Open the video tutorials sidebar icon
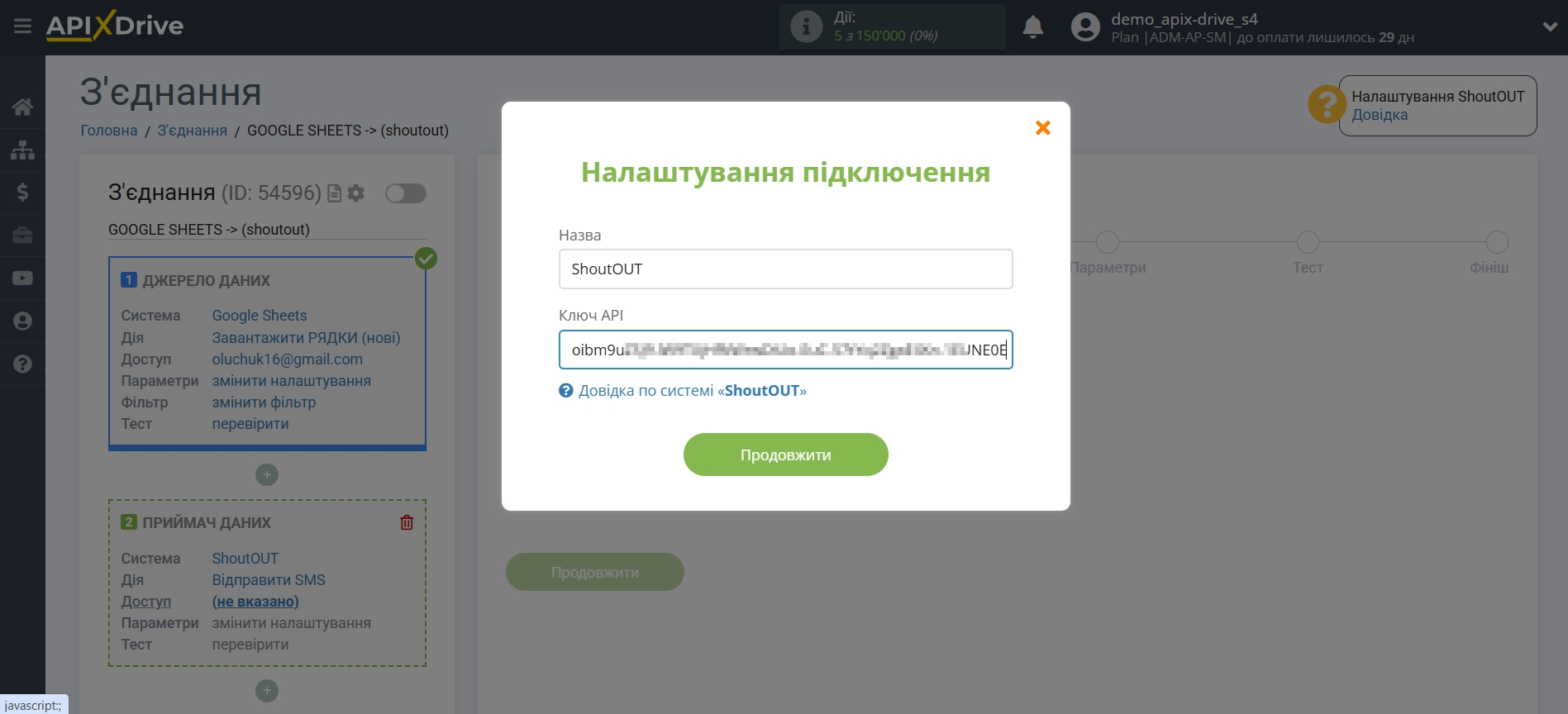Screen dimensions: 1568x714 click(22, 278)
